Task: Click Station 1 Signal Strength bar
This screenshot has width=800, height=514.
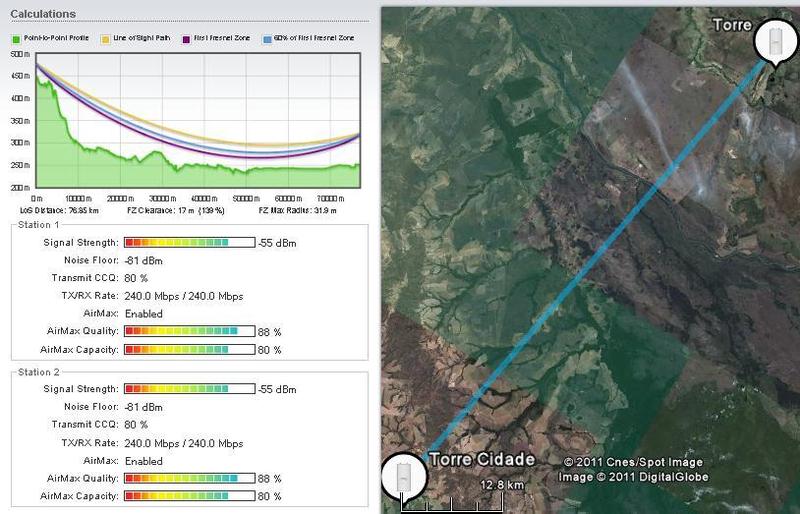Action: click(190, 242)
